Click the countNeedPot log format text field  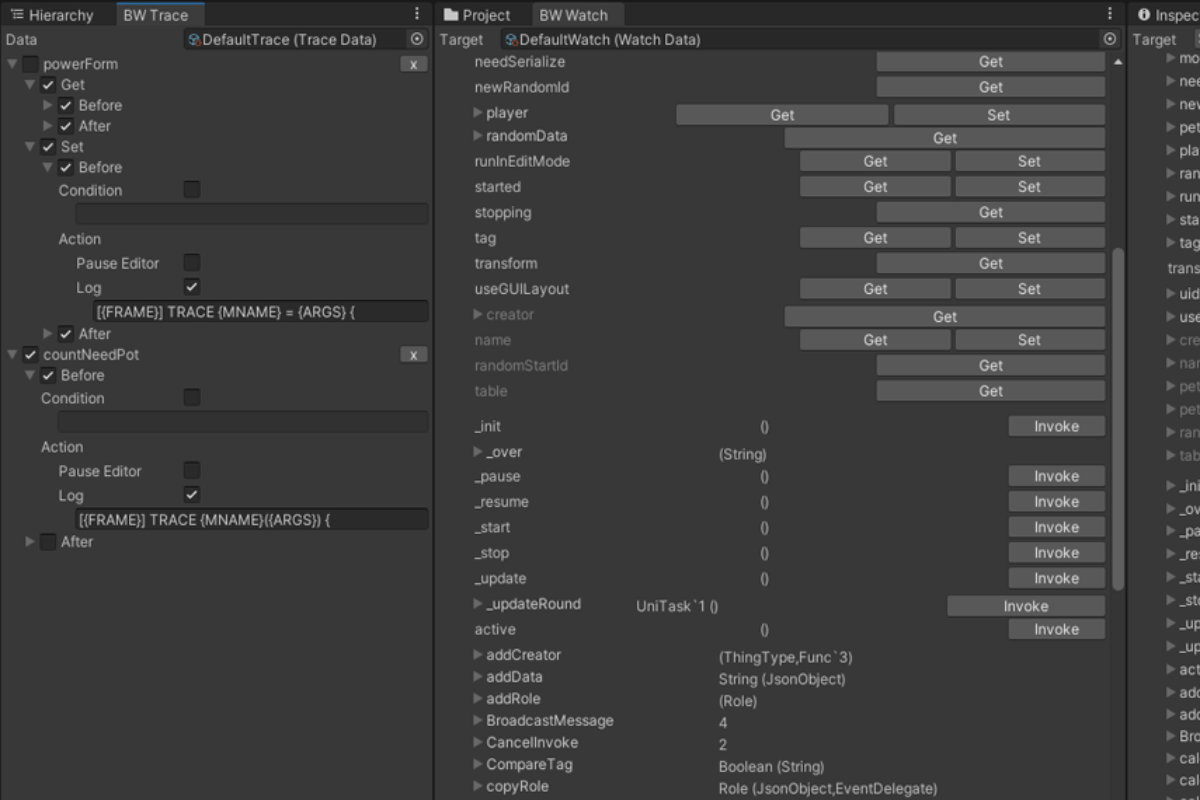(251, 520)
